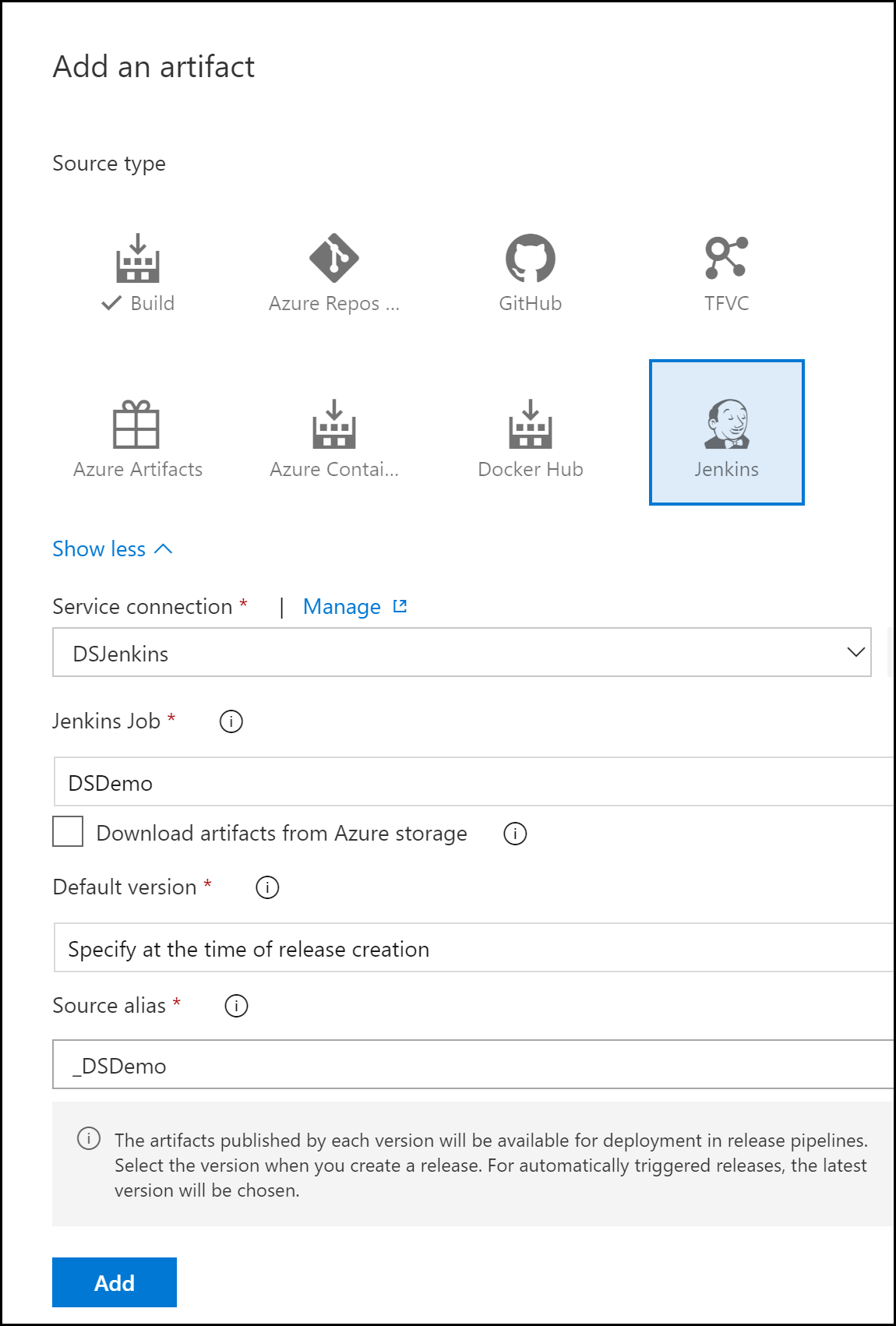Show info for Download artifacts option

(x=515, y=834)
